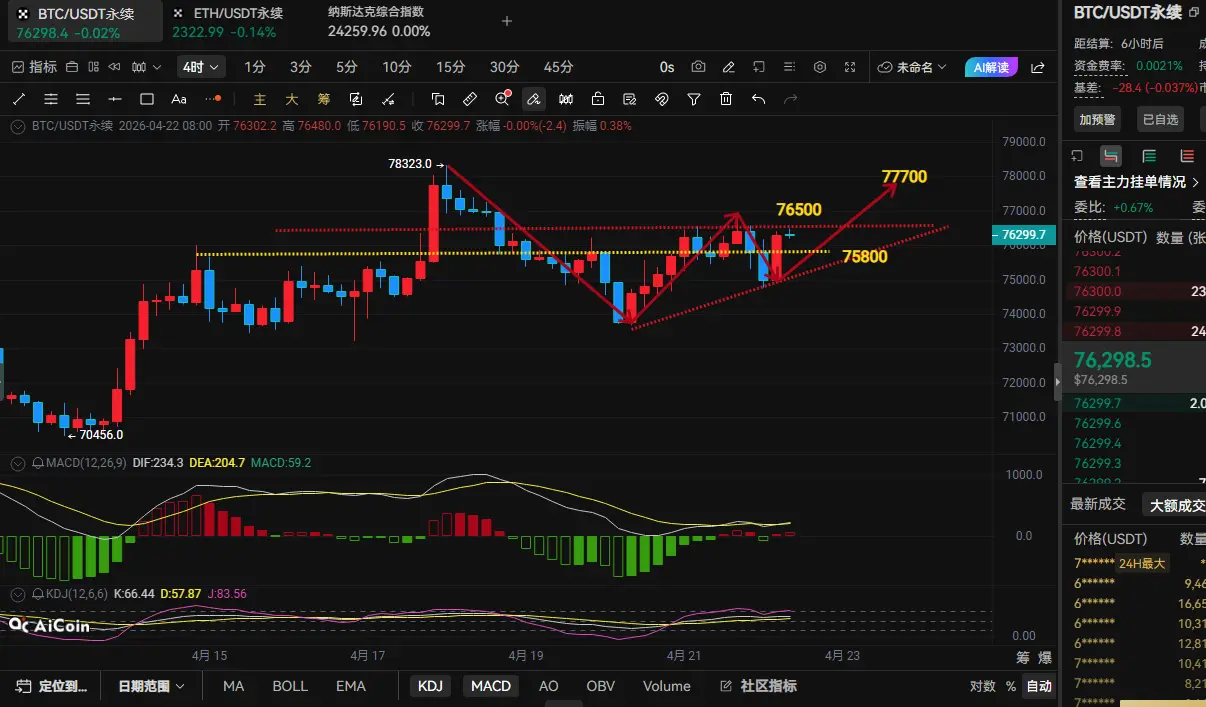Collapse the MACD(12,26,9) pane legend

(x=19, y=463)
